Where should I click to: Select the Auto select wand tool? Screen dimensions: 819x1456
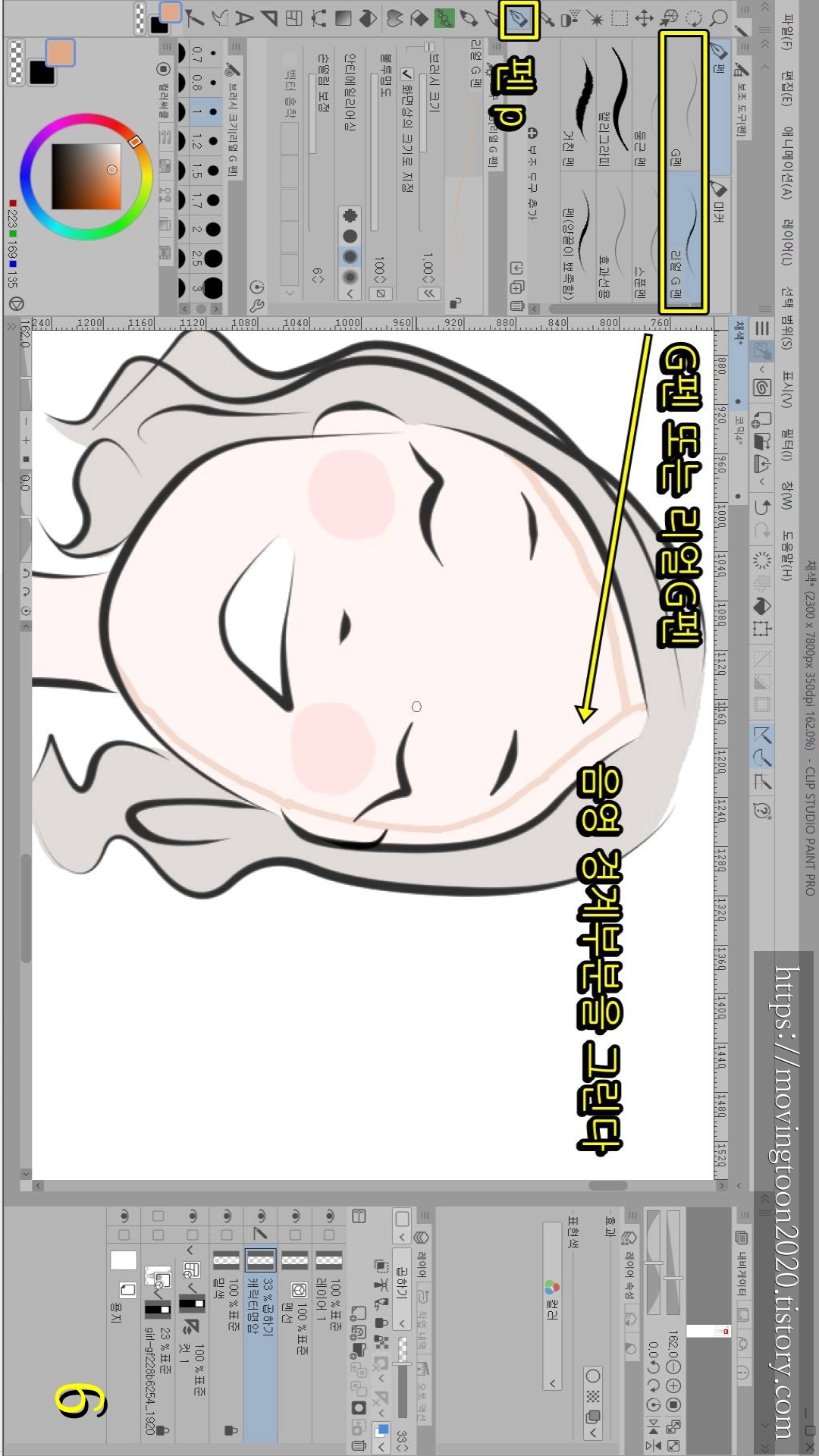[595, 18]
